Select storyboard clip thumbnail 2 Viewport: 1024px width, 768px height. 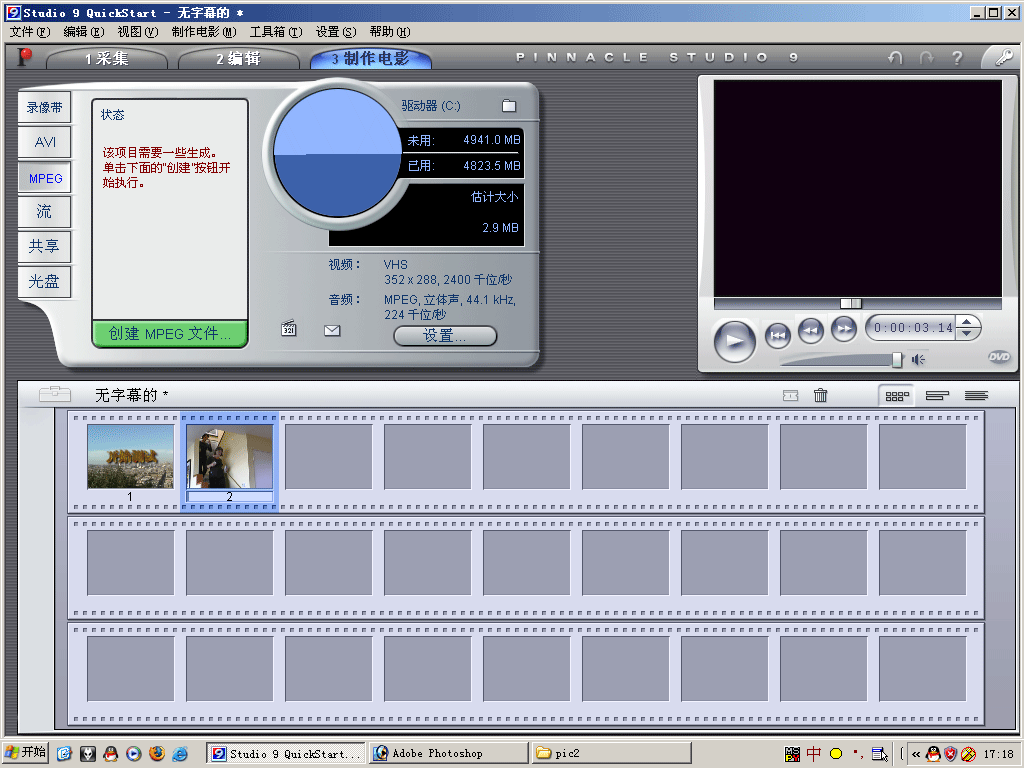(x=230, y=456)
